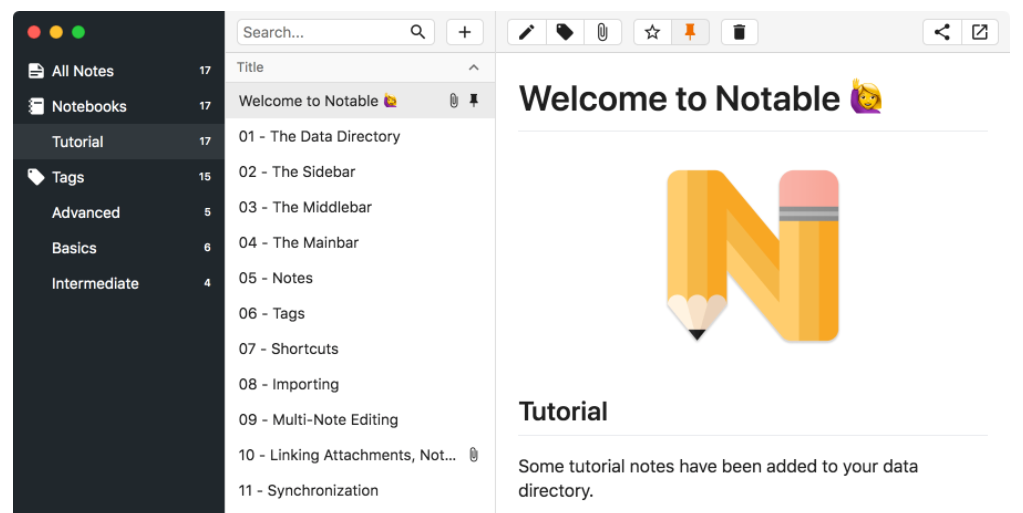The image size is (1023, 513).
Task: Open the tag editor icon in toolbar
Action: coord(564,32)
